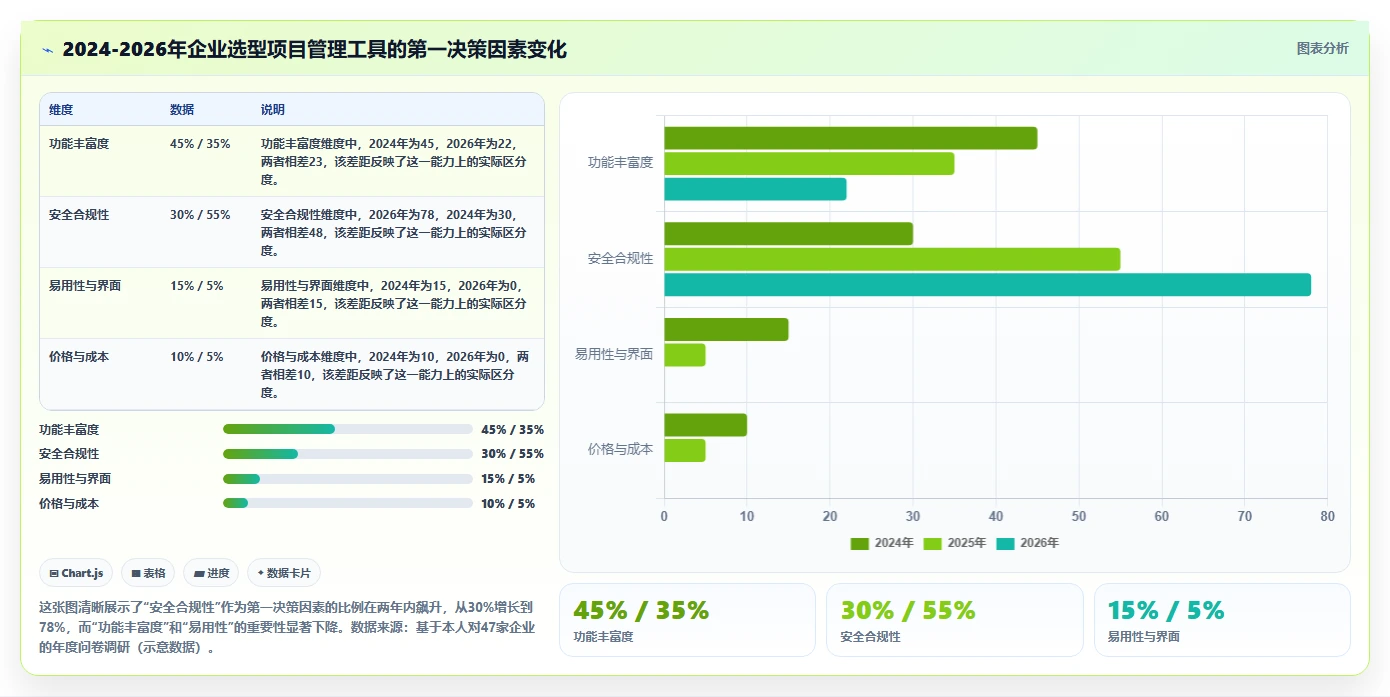
Task: Click the 10% / 5% table cell
Action: (x=197, y=357)
